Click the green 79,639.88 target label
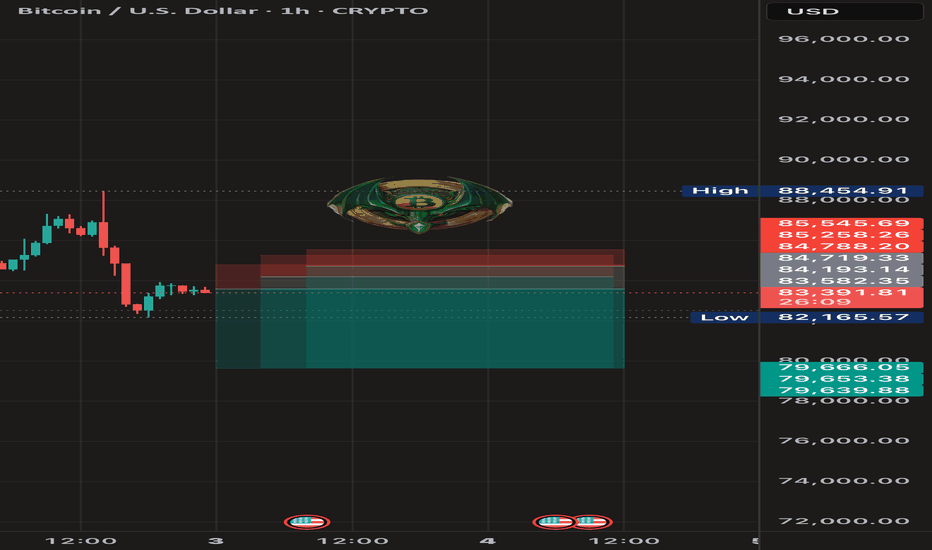Screen dimensions: 932x550 (x=842, y=390)
